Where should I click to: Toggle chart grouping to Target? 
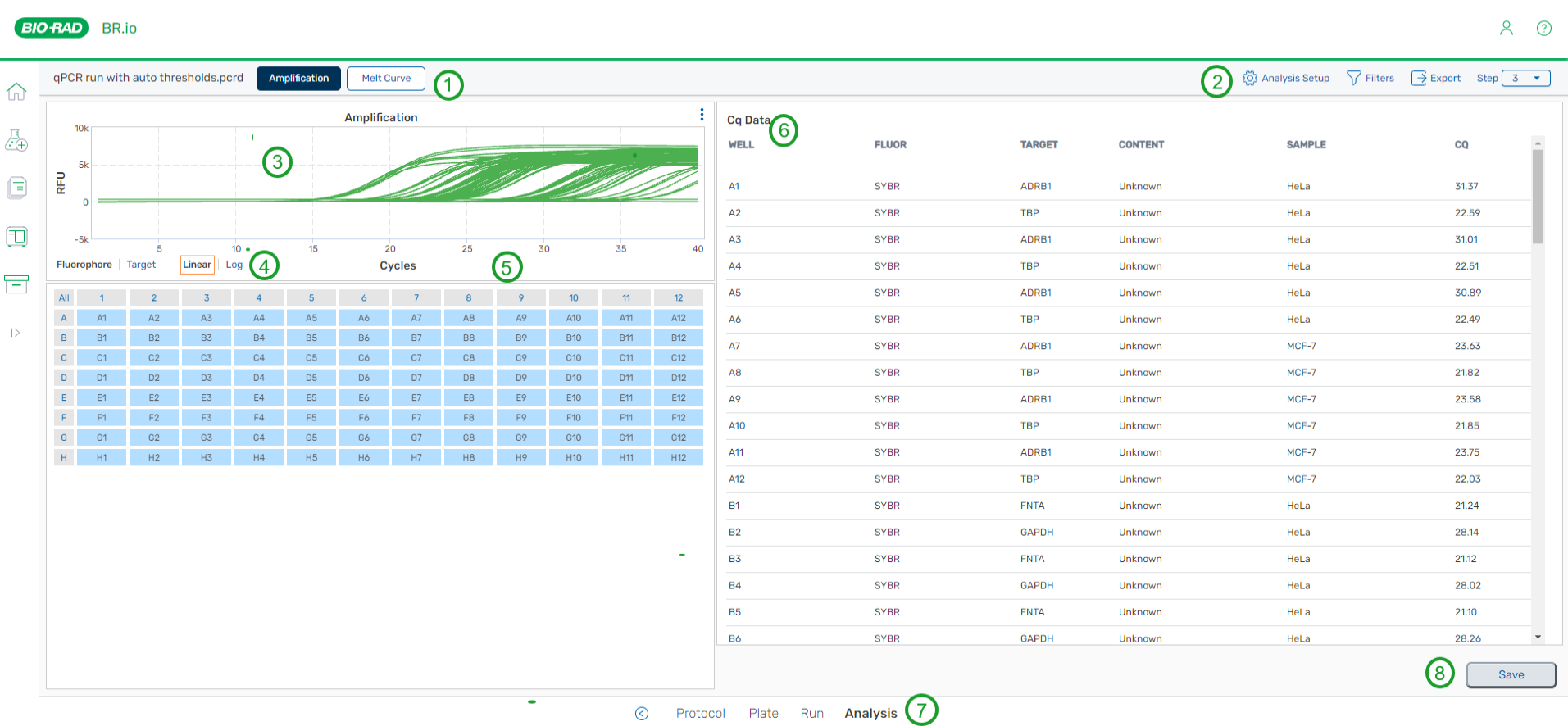pyautogui.click(x=141, y=265)
